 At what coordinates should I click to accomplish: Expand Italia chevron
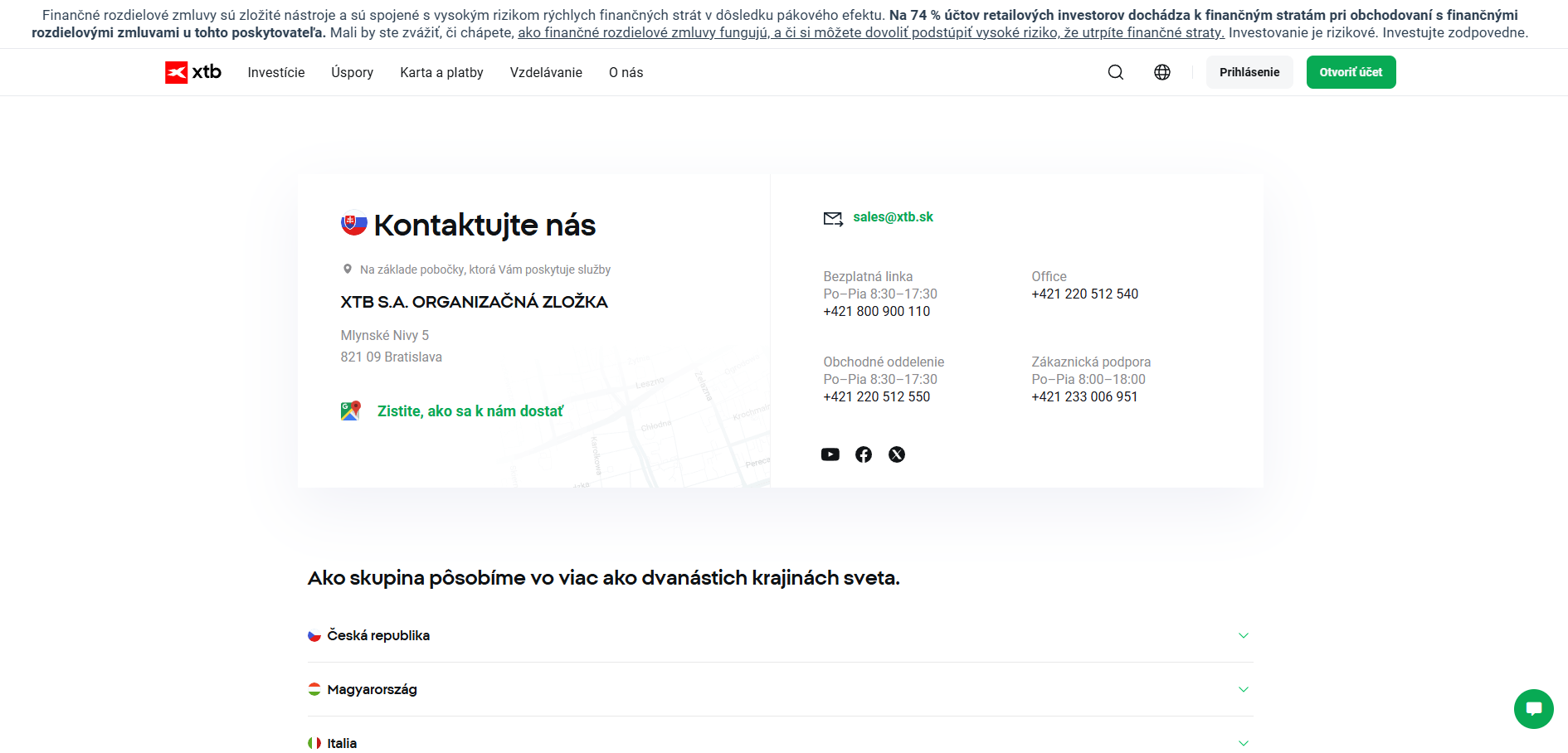1244,743
